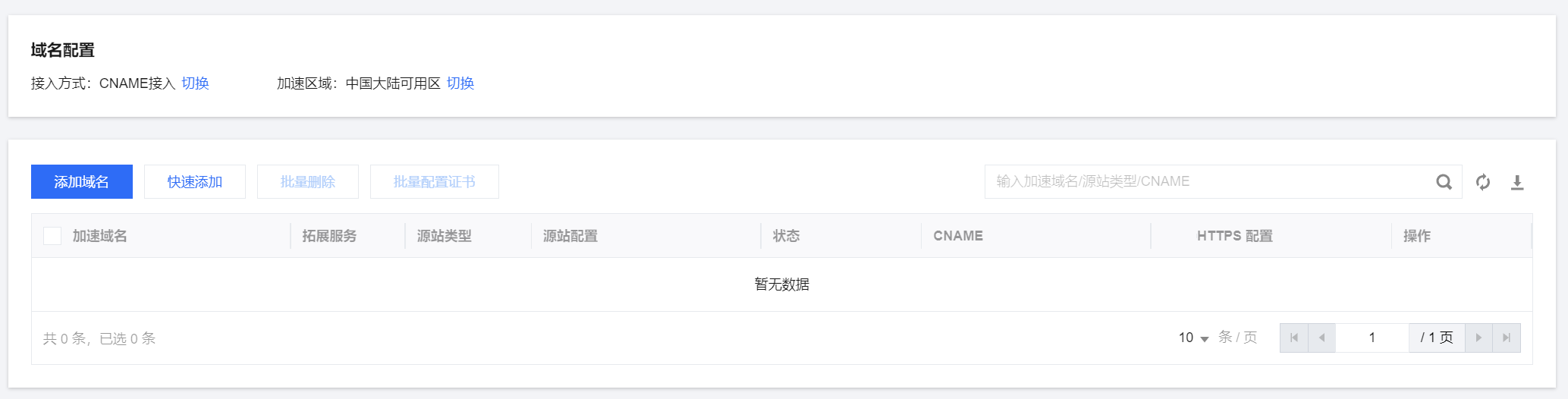Go to first page arrow
Image resolution: width=1568 pixels, height=399 pixels.
1294,338
